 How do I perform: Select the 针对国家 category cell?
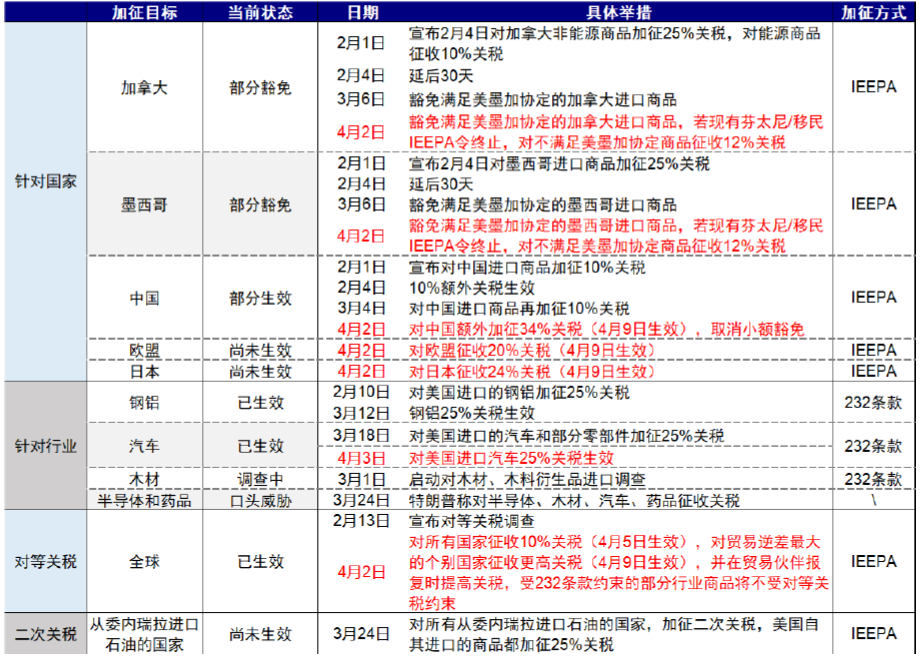click(46, 181)
